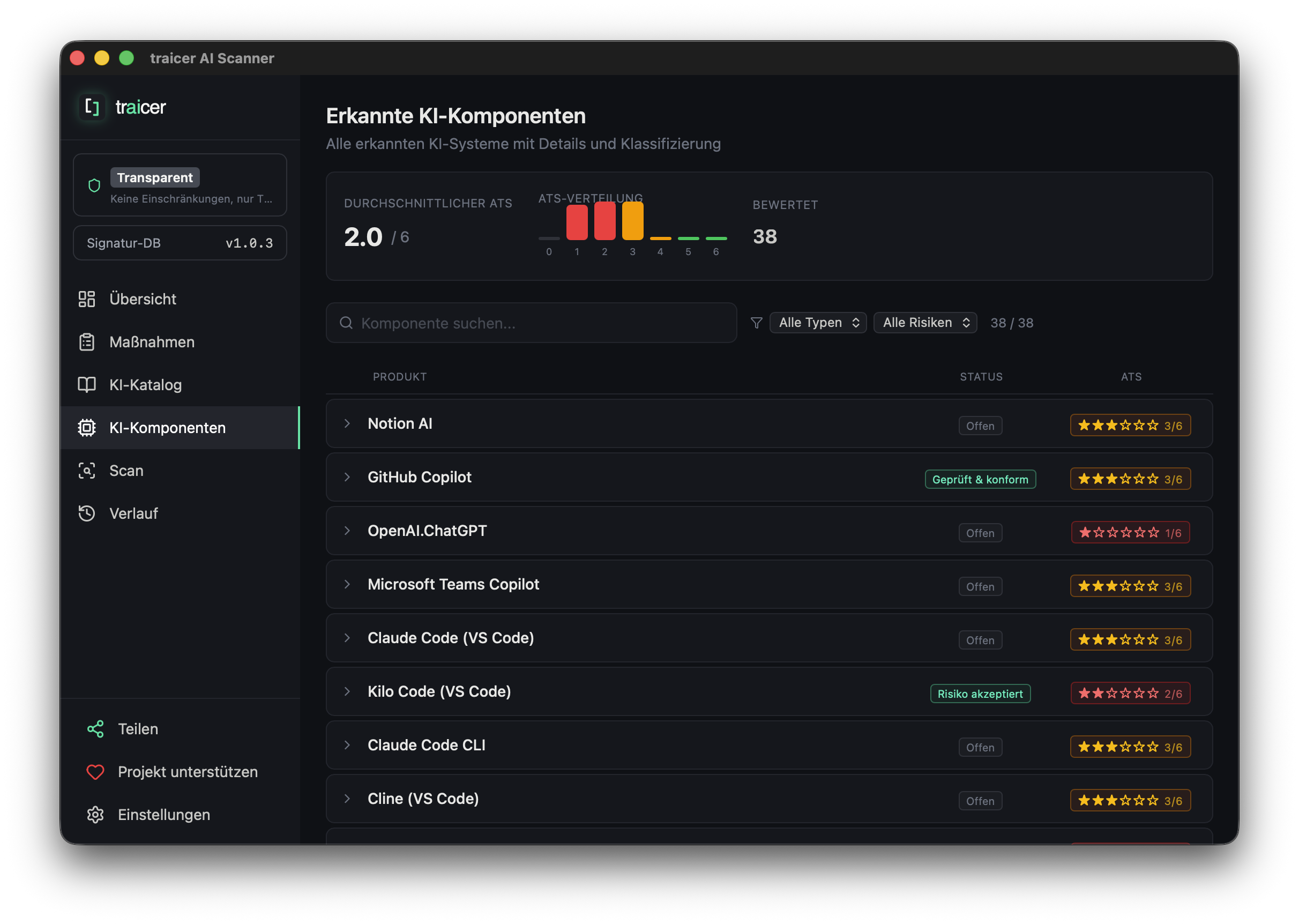1299x924 pixels.
Task: Expand the Claude Code CLI row chevron
Action: [x=347, y=745]
